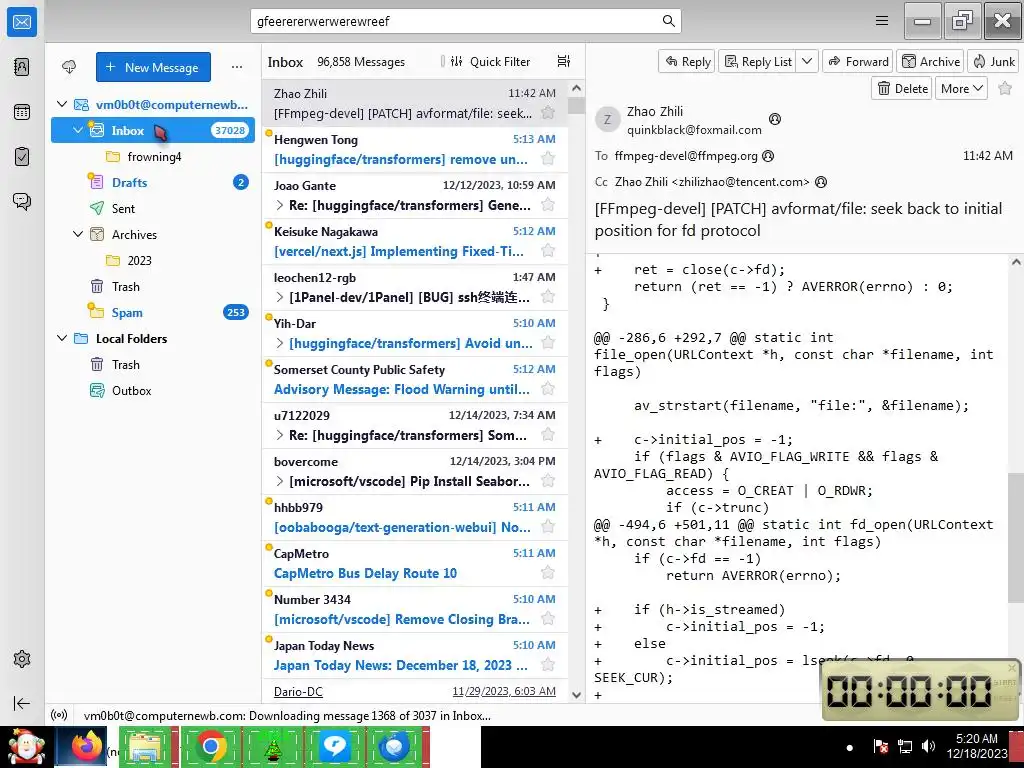Screen dimensions: 1024x768
Task: Toggle star on Joao Gante message
Action: [x=548, y=204]
